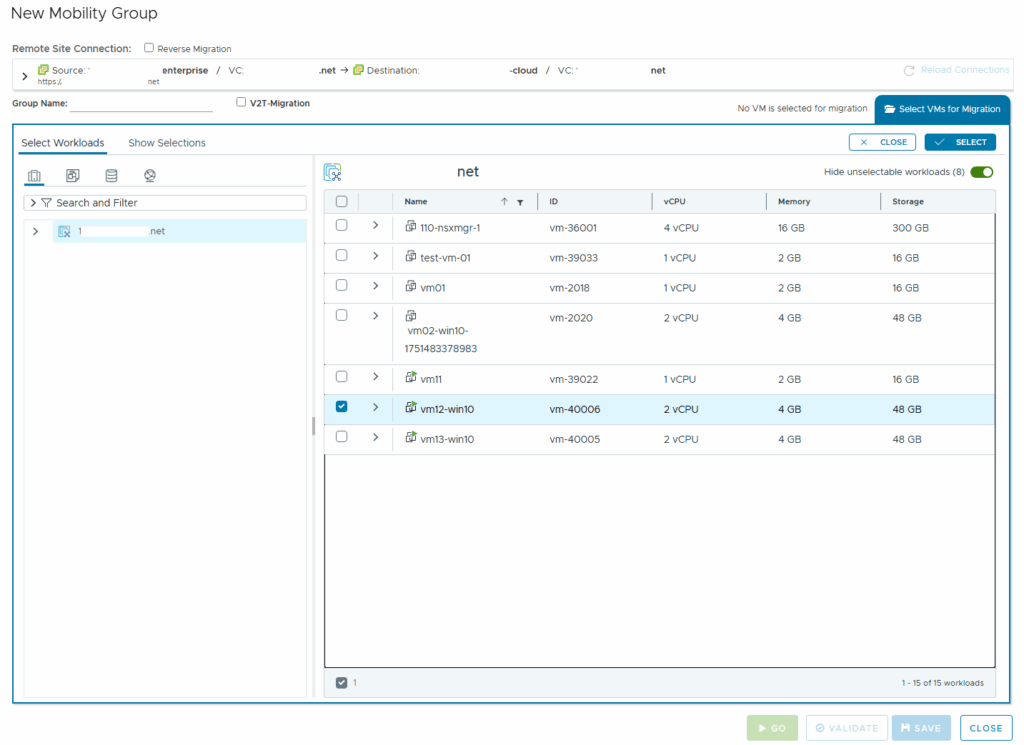Switch to the Show Selections tab
Screen dimensions: 1024x745
[x=167, y=143]
